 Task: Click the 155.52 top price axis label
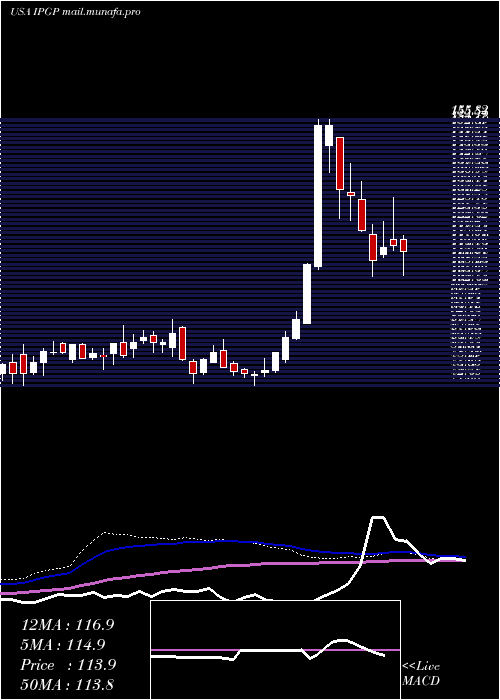[x=470, y=109]
